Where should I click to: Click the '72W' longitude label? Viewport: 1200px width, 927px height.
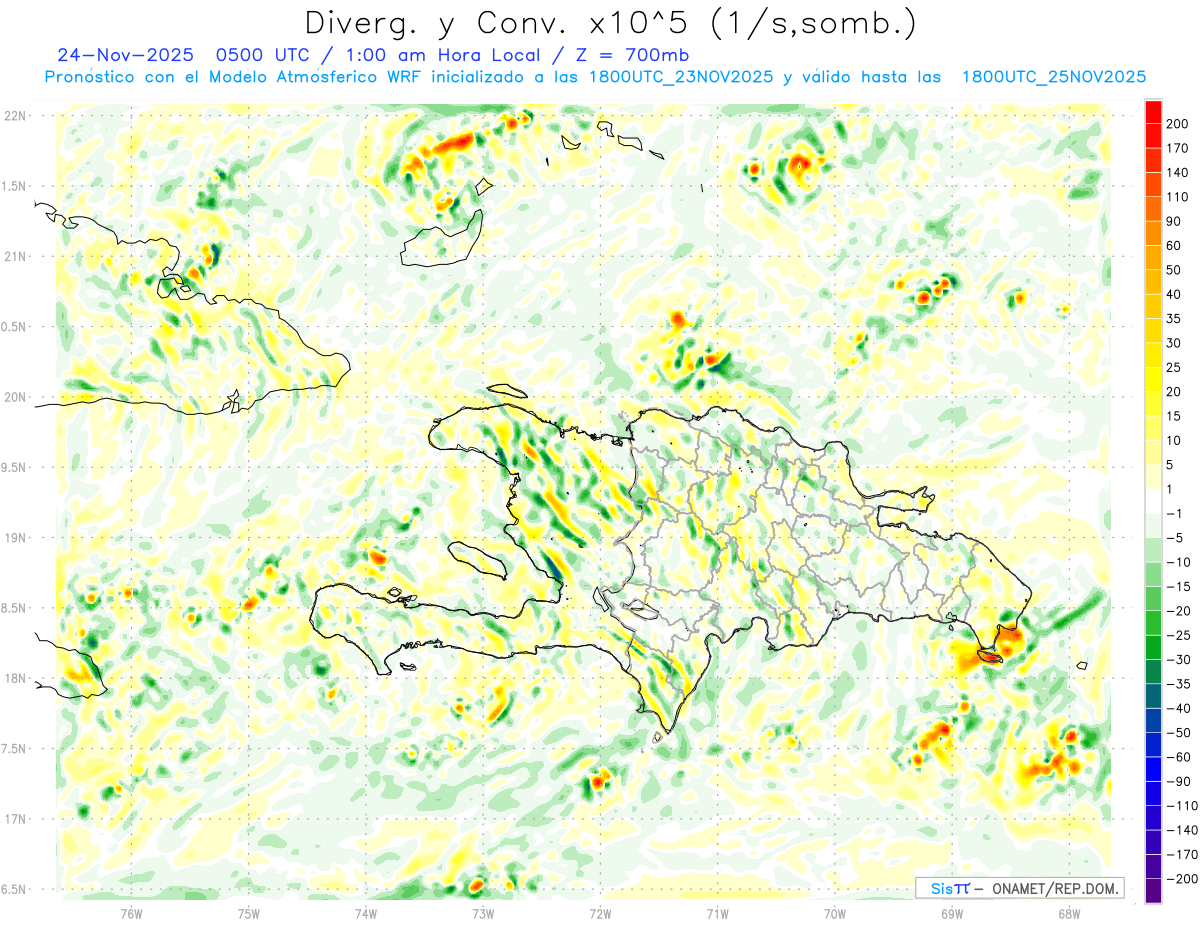click(x=600, y=912)
